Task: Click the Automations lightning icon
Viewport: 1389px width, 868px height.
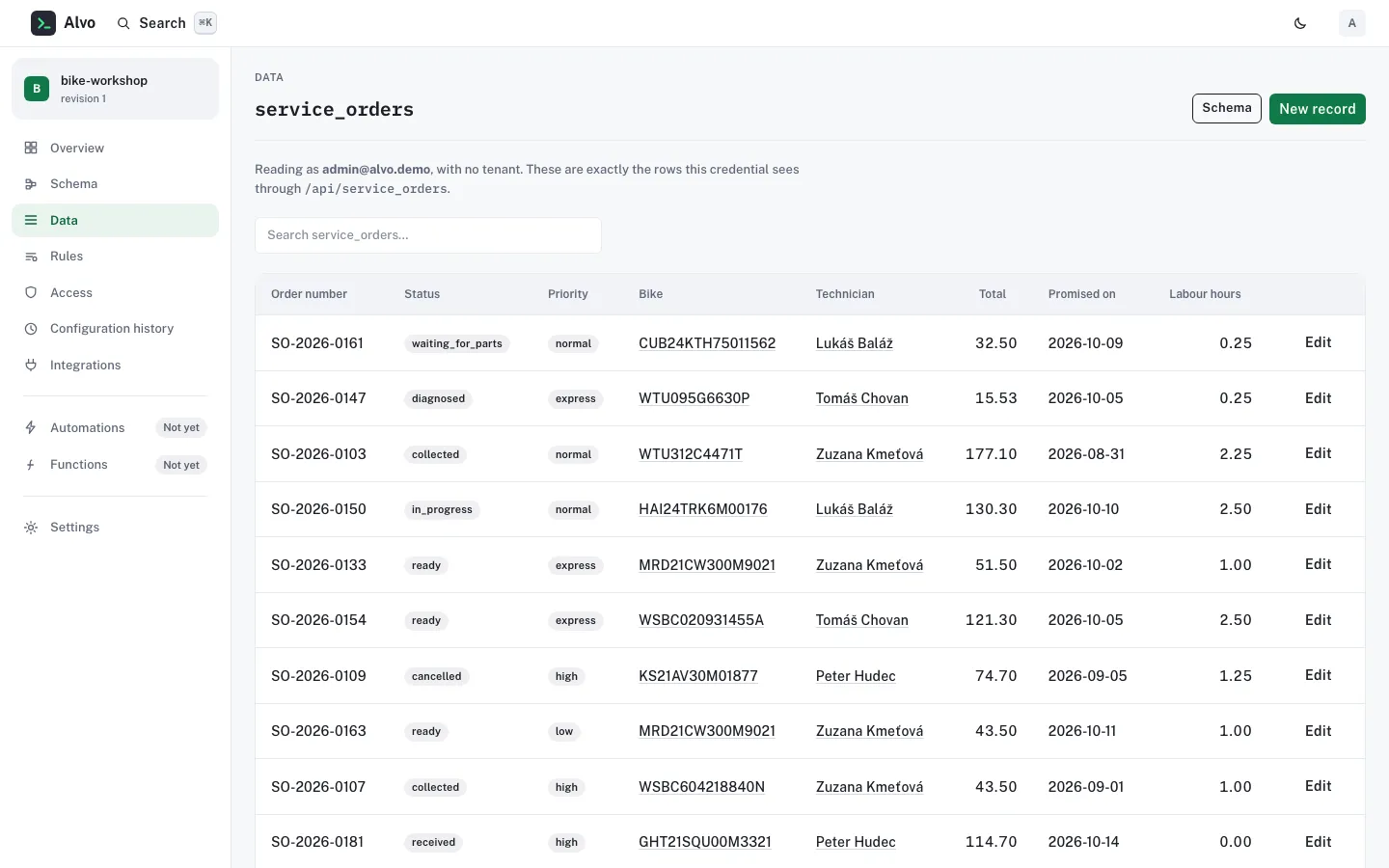Action: coord(31,427)
